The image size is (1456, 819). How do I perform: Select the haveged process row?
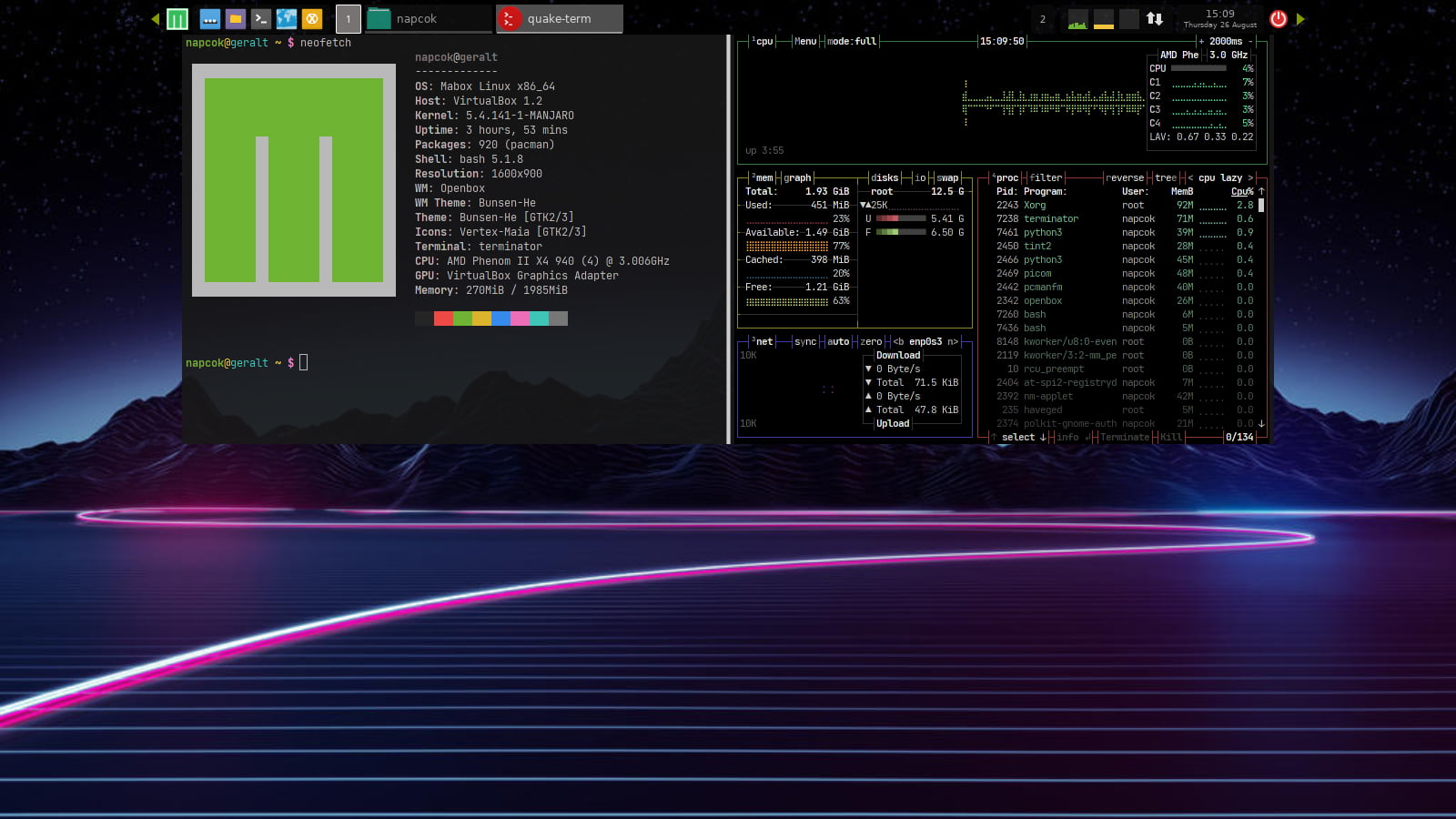coord(1125,409)
